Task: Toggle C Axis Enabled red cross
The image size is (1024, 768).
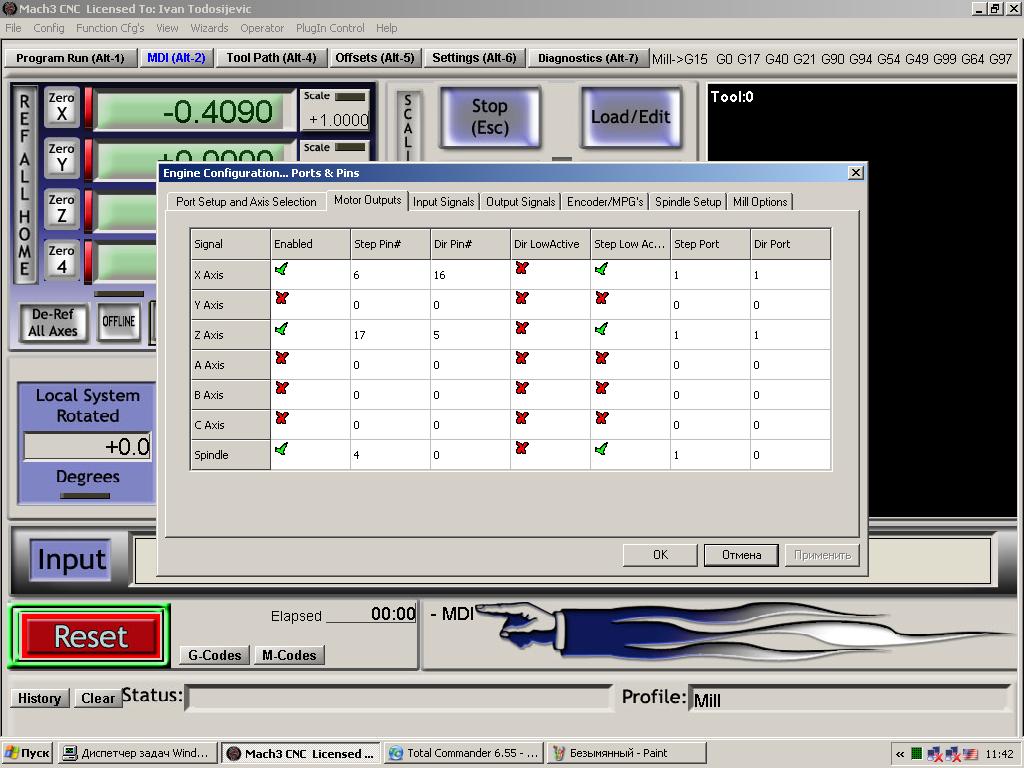Action: point(281,419)
